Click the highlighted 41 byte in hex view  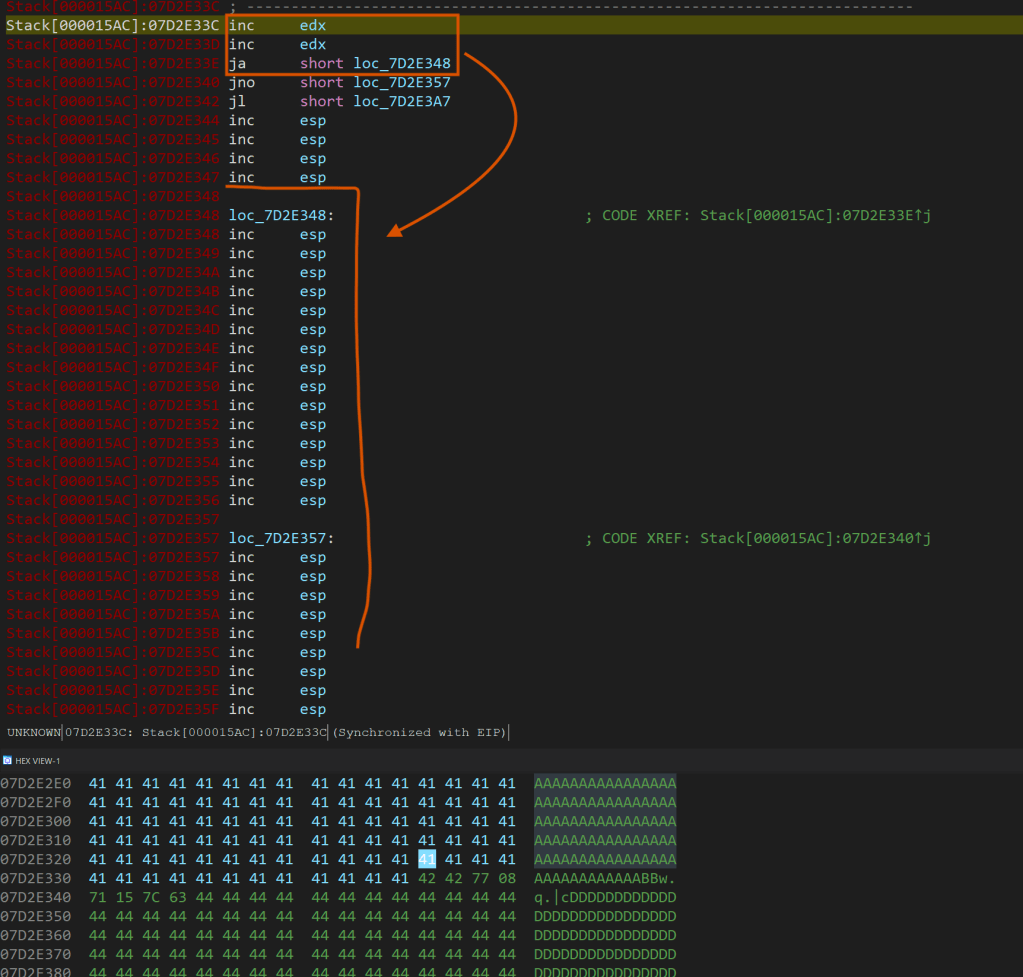pos(427,859)
